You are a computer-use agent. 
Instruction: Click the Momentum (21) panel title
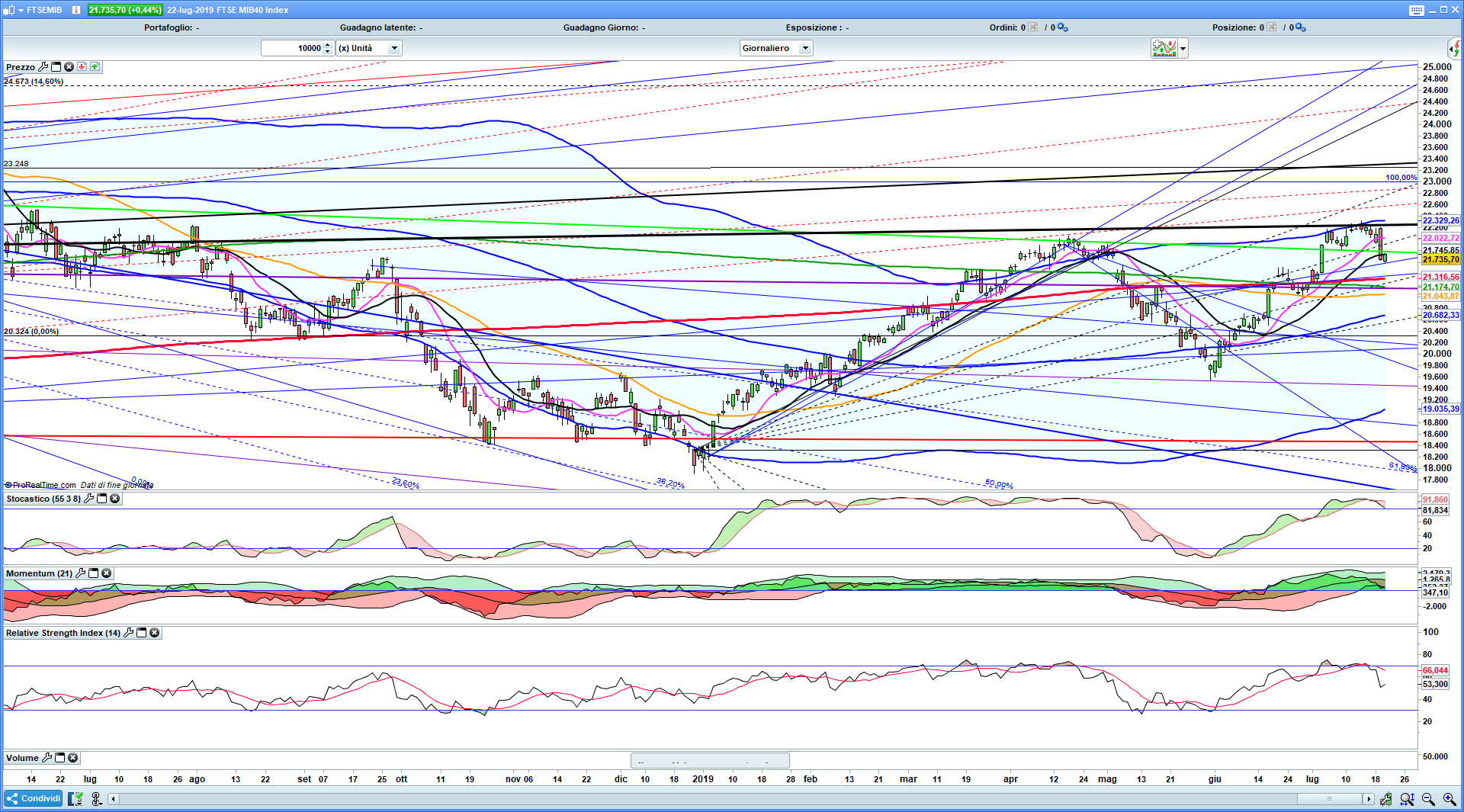(x=39, y=573)
